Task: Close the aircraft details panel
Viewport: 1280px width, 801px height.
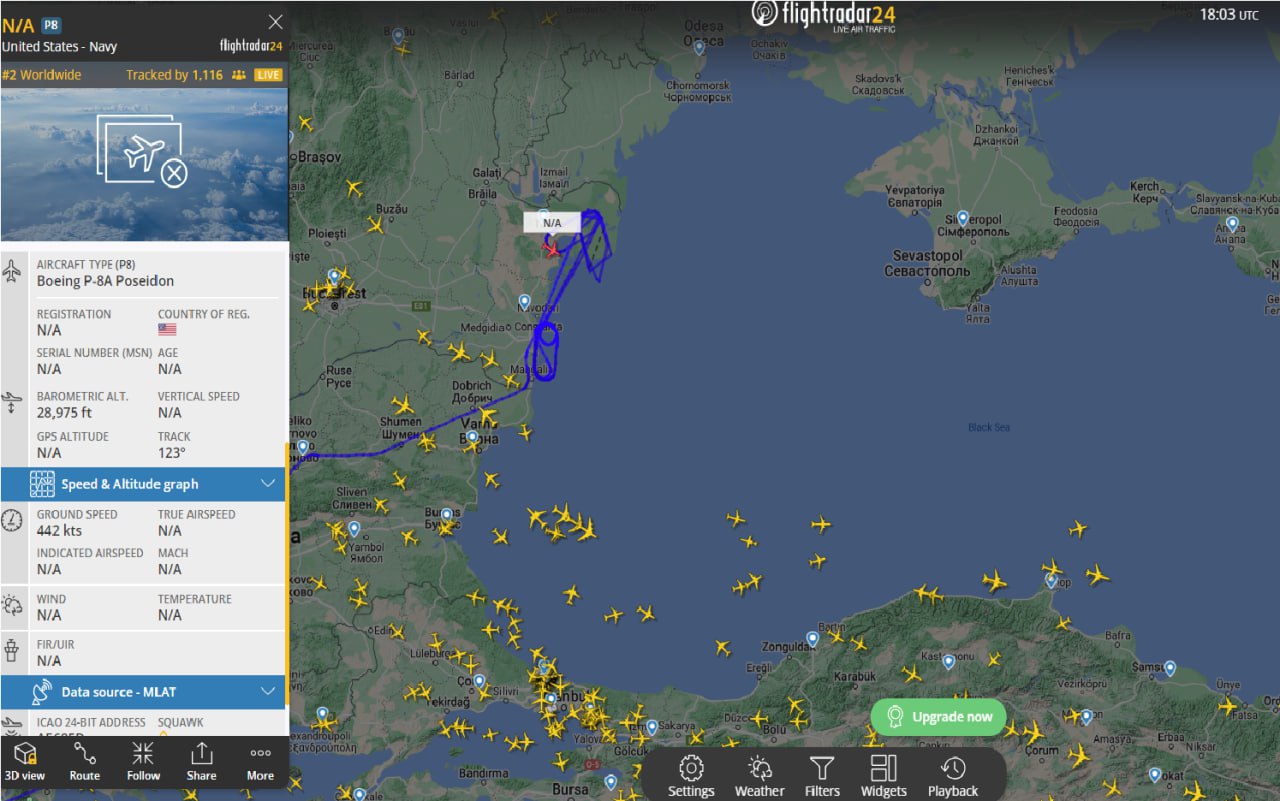Action: [275, 22]
